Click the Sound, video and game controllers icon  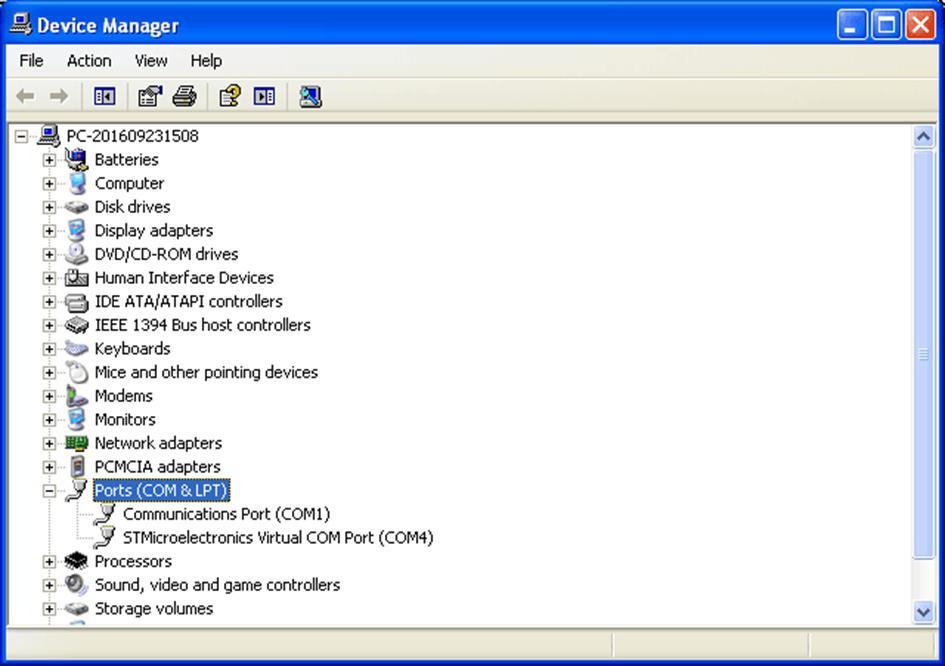pyautogui.click(x=77, y=585)
